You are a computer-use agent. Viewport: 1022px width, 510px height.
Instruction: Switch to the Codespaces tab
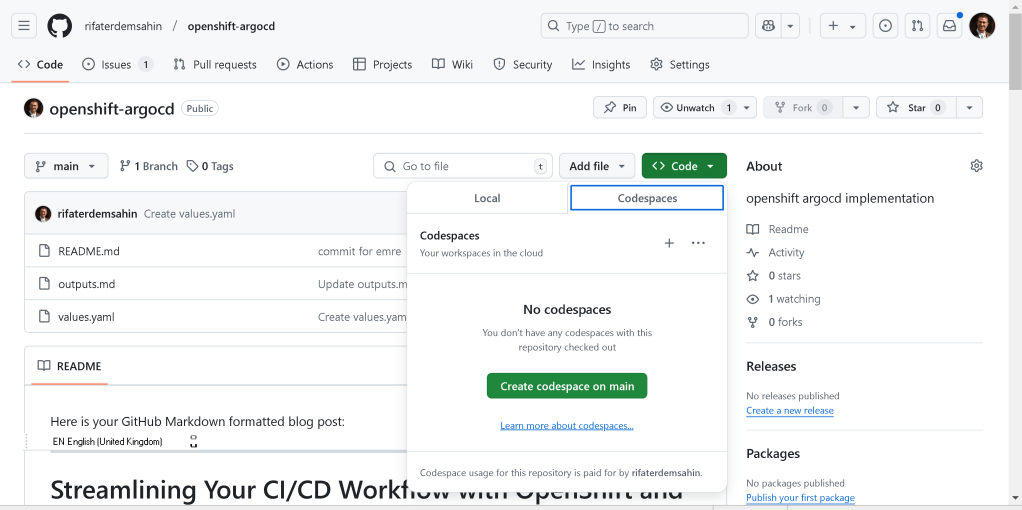tap(647, 198)
